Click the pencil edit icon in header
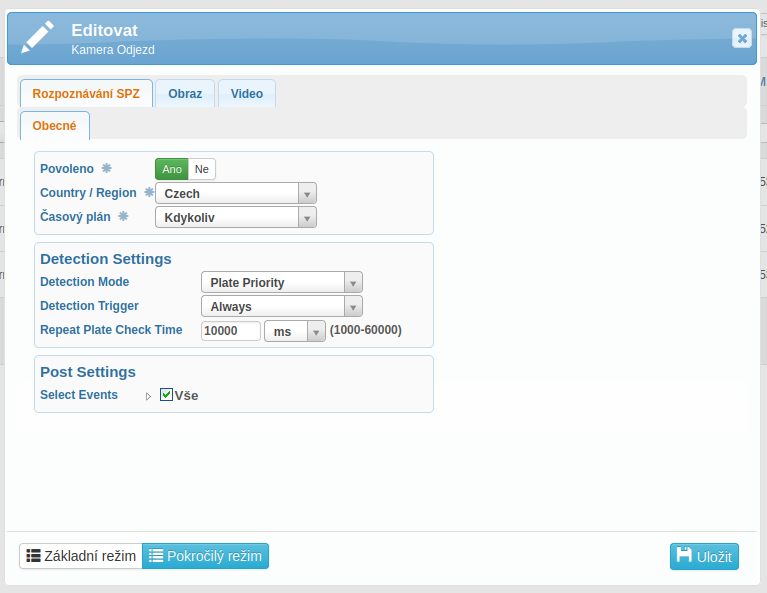This screenshot has height=593, width=767. coord(38,37)
